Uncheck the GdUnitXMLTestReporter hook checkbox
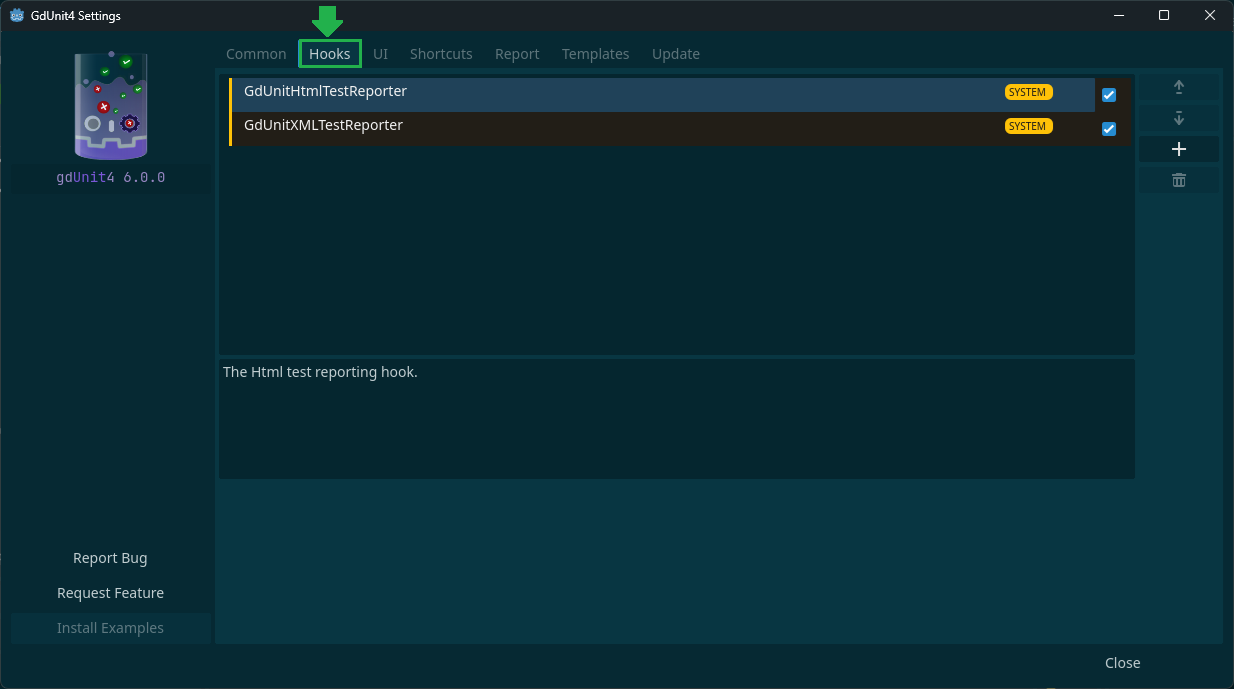This screenshot has width=1234, height=689. click(1108, 129)
